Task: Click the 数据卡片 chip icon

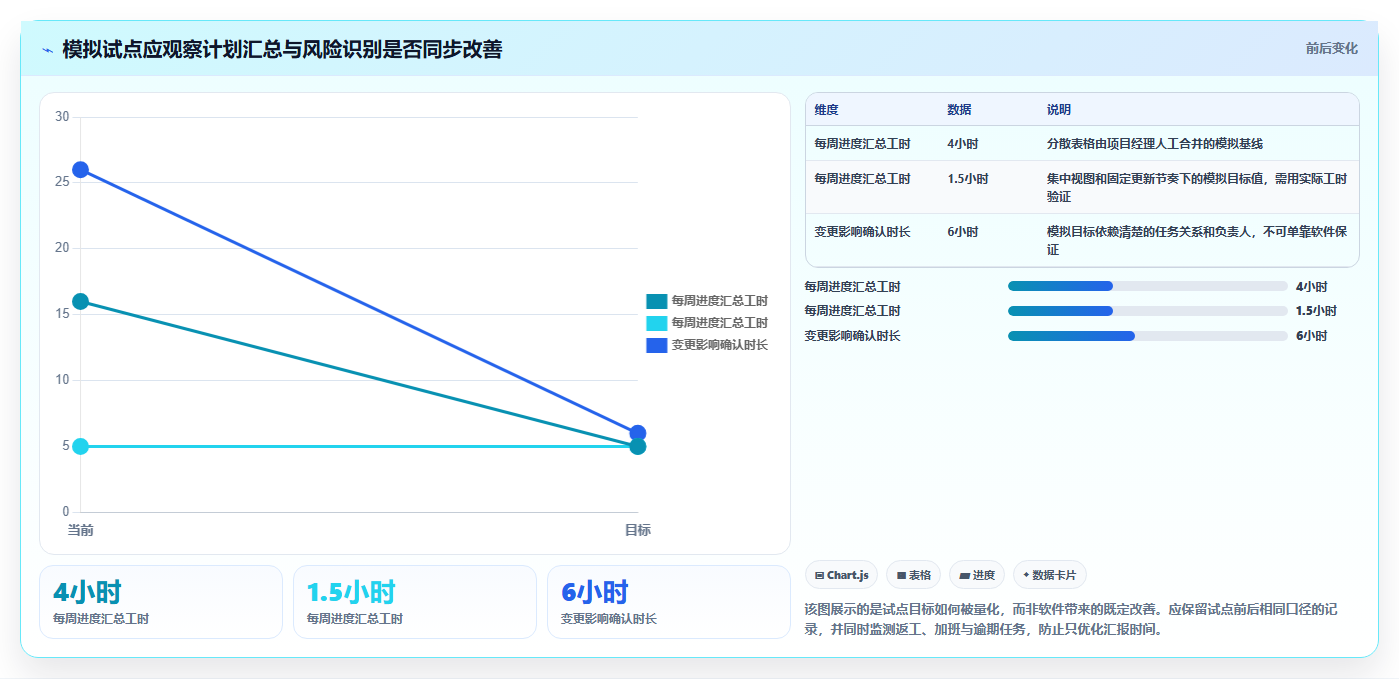Action: pos(1026,575)
